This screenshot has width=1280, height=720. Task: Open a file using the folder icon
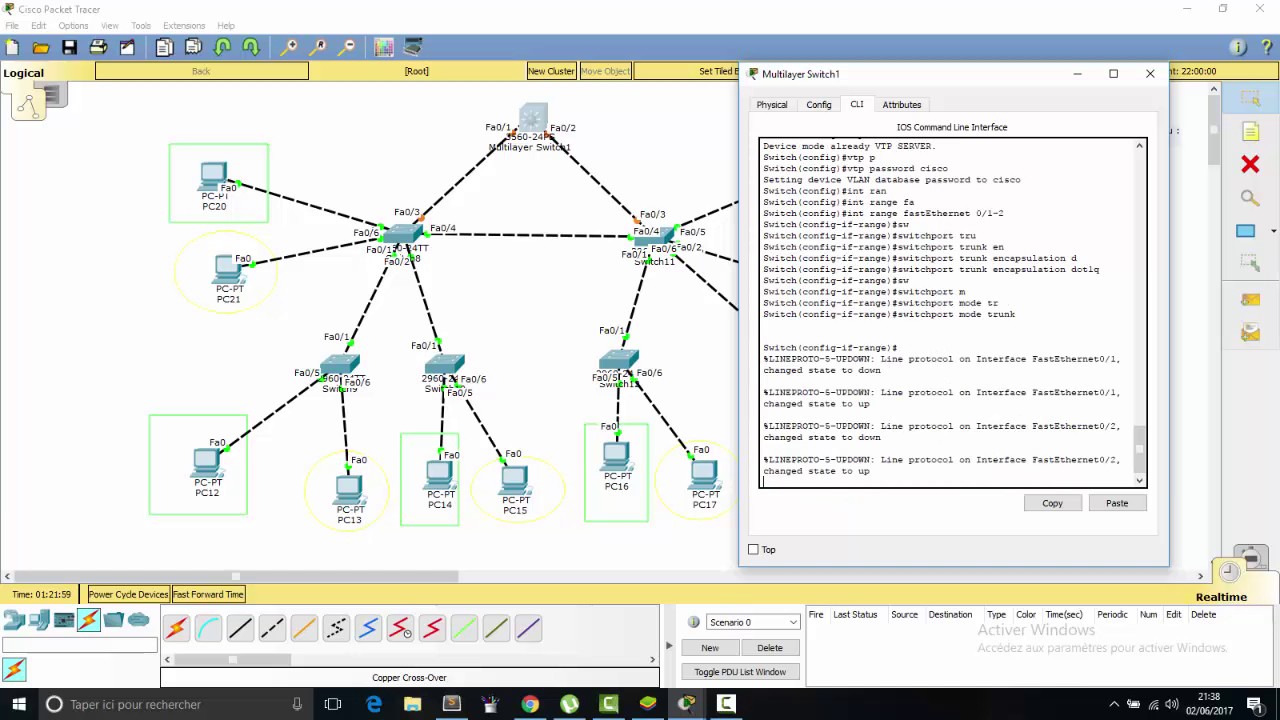click(41, 47)
